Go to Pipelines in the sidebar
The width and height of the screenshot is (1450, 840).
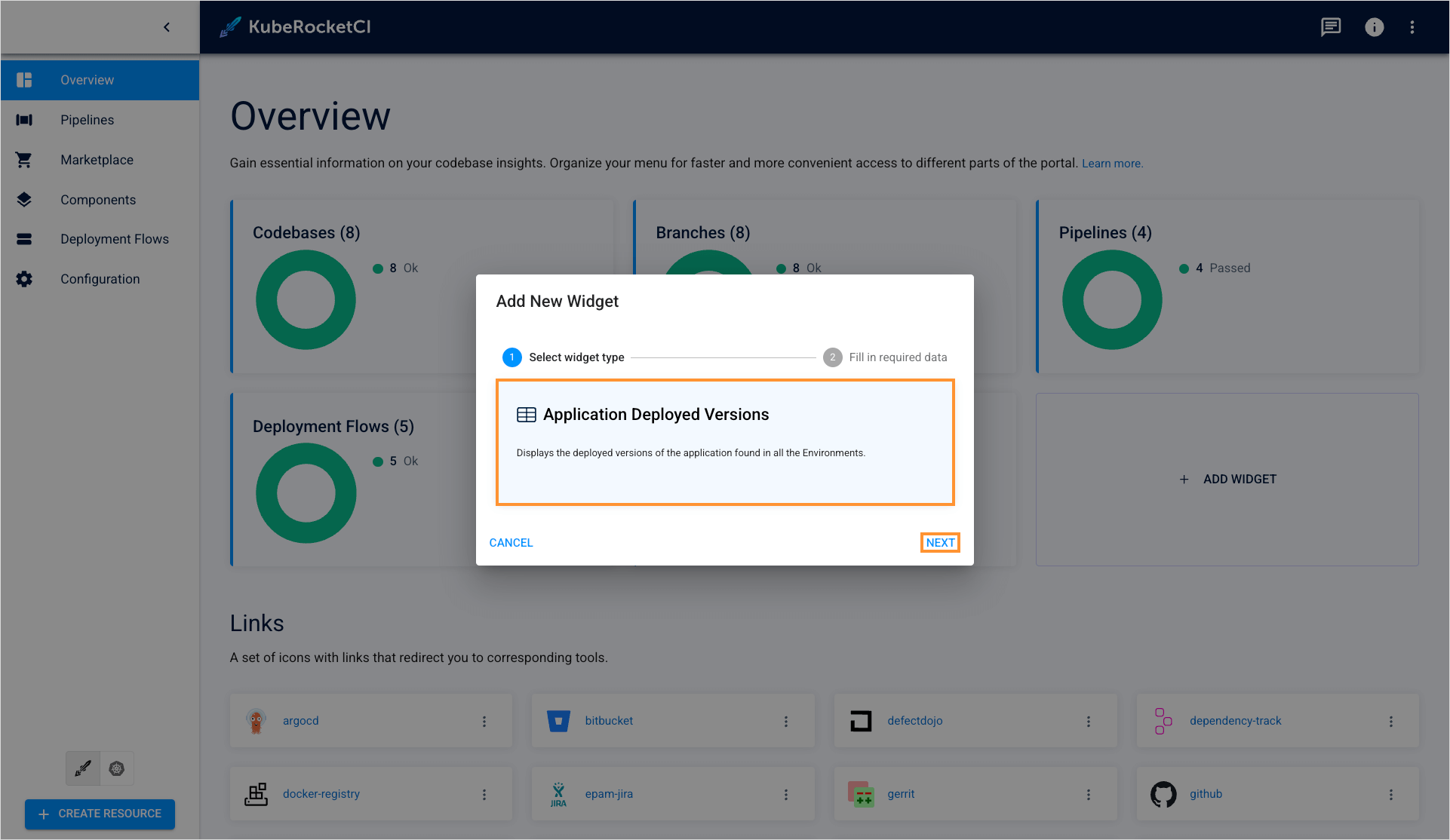pyautogui.click(x=87, y=120)
